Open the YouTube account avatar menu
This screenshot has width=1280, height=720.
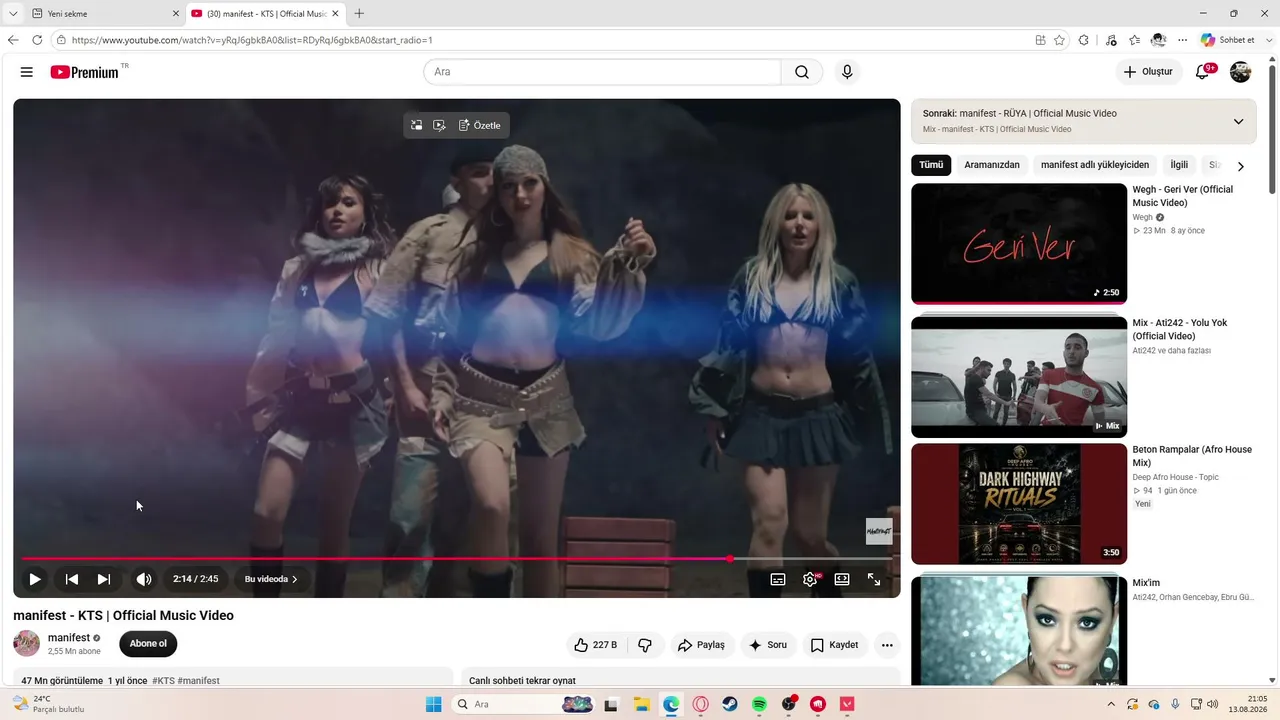coord(1240,72)
